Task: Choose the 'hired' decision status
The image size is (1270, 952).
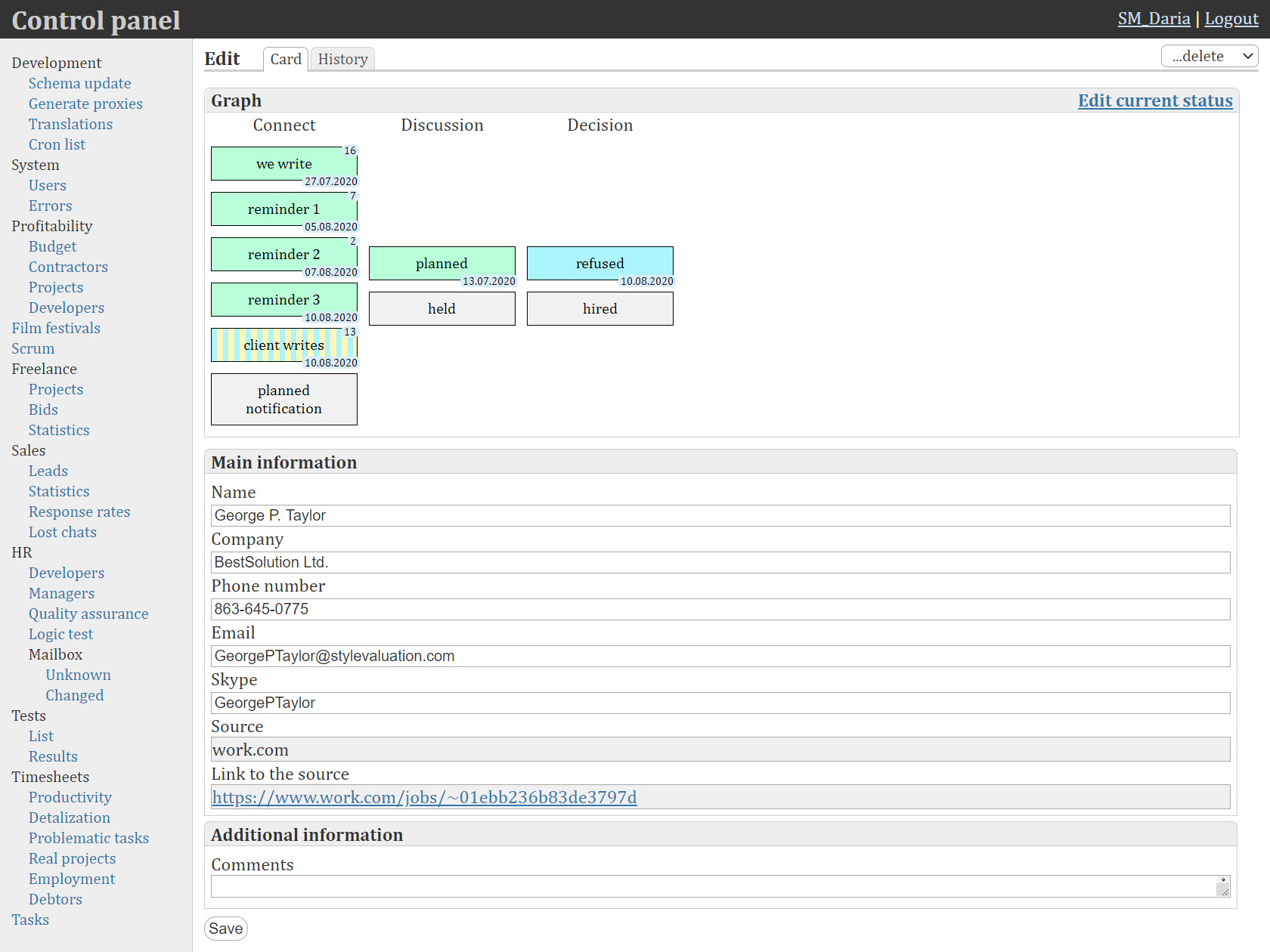Action: click(599, 309)
